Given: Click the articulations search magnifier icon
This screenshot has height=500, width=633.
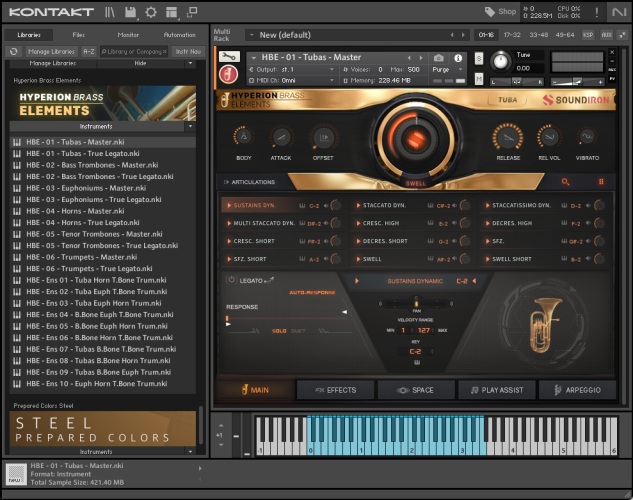Looking at the screenshot, I should tap(565, 182).
